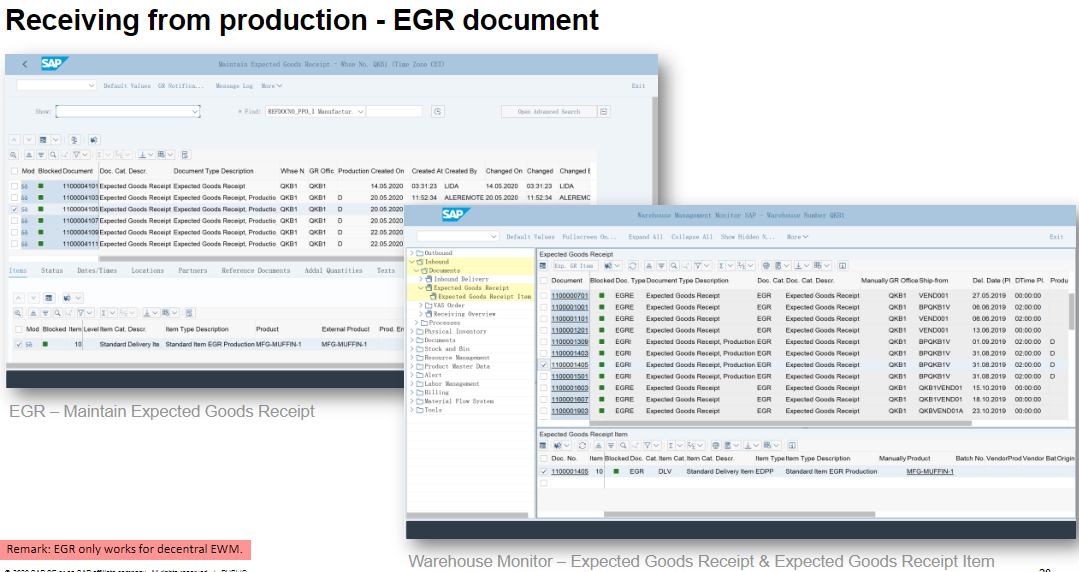Switch to the Reference Documents tab
The width and height of the screenshot is (1079, 572).
click(x=256, y=271)
